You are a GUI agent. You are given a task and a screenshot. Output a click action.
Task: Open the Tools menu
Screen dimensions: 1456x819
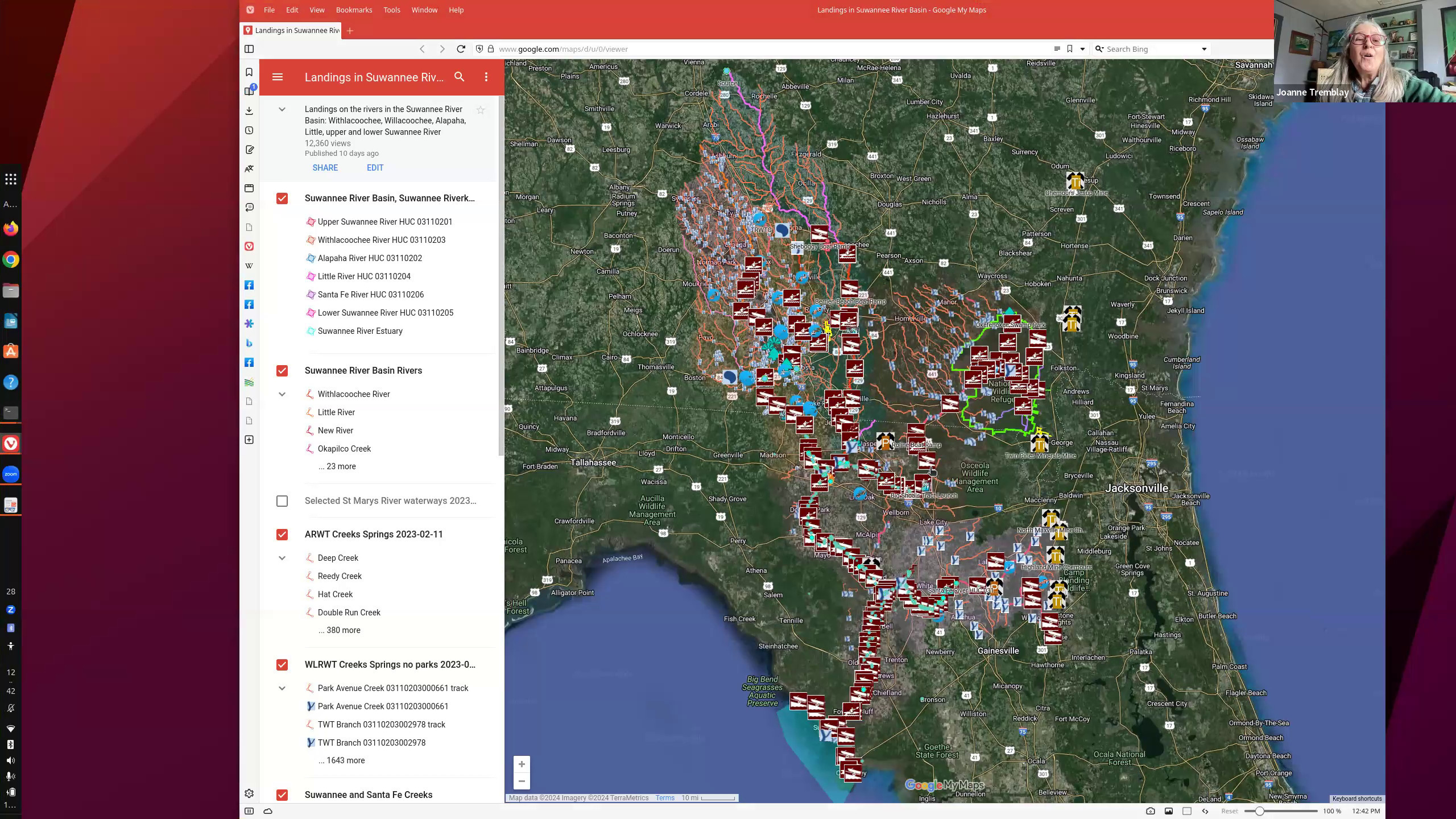[x=392, y=10]
